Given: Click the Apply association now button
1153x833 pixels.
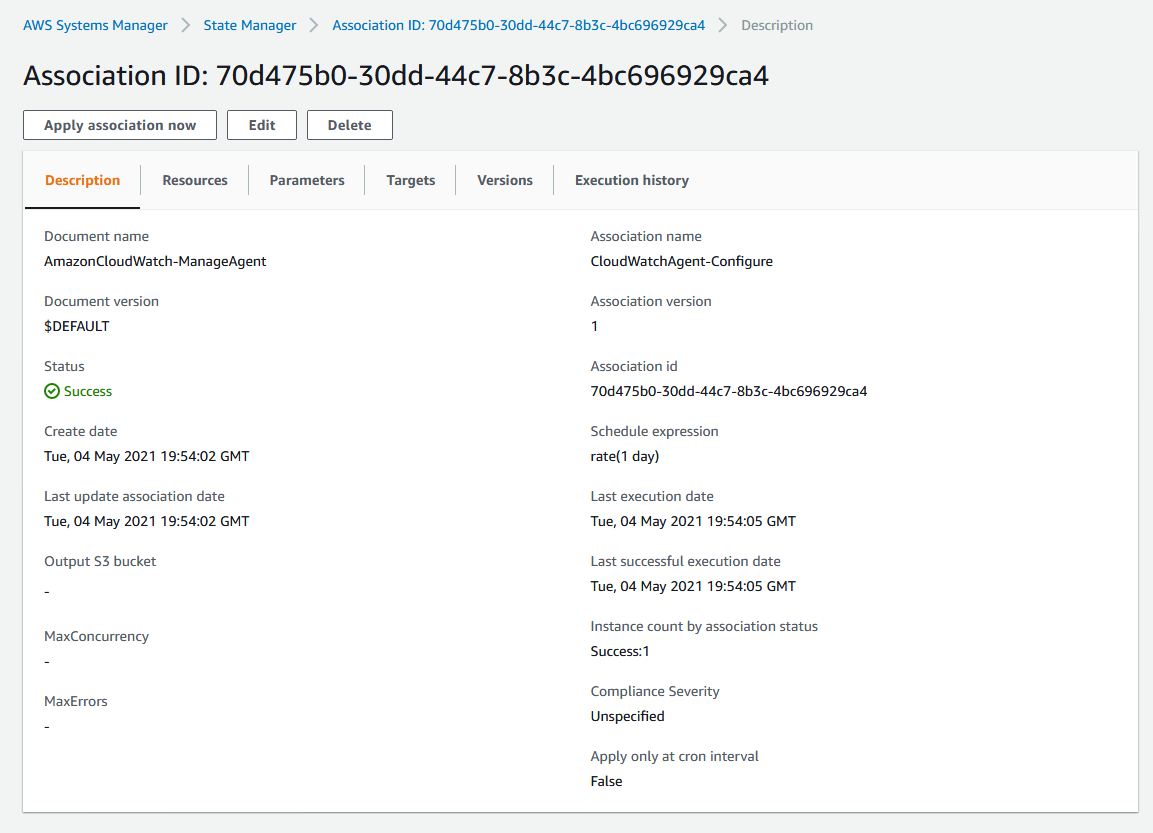Looking at the screenshot, I should (120, 125).
